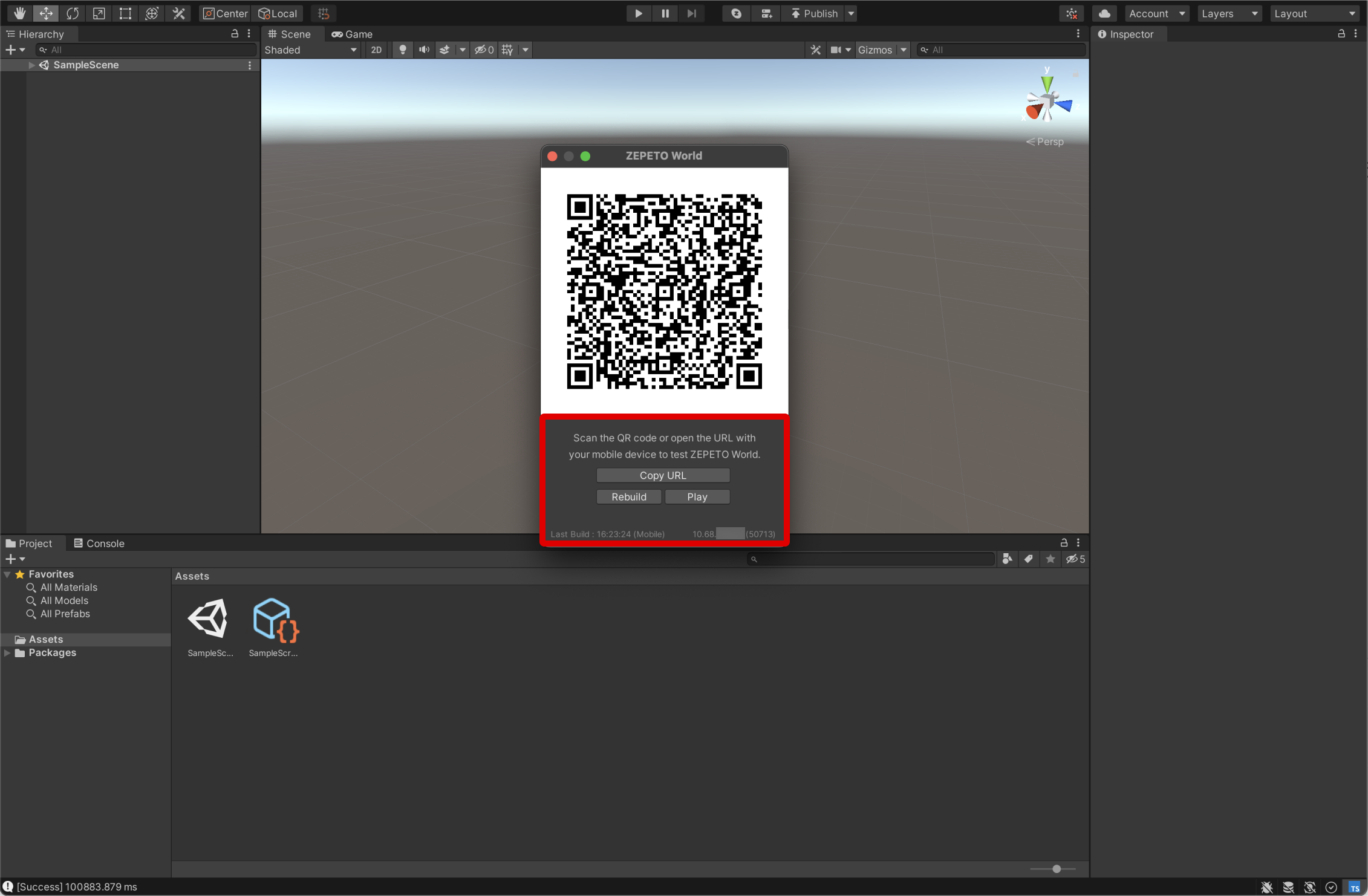Image resolution: width=1368 pixels, height=896 pixels.
Task: Toggle 2D view mode in the Scene view
Action: point(376,50)
